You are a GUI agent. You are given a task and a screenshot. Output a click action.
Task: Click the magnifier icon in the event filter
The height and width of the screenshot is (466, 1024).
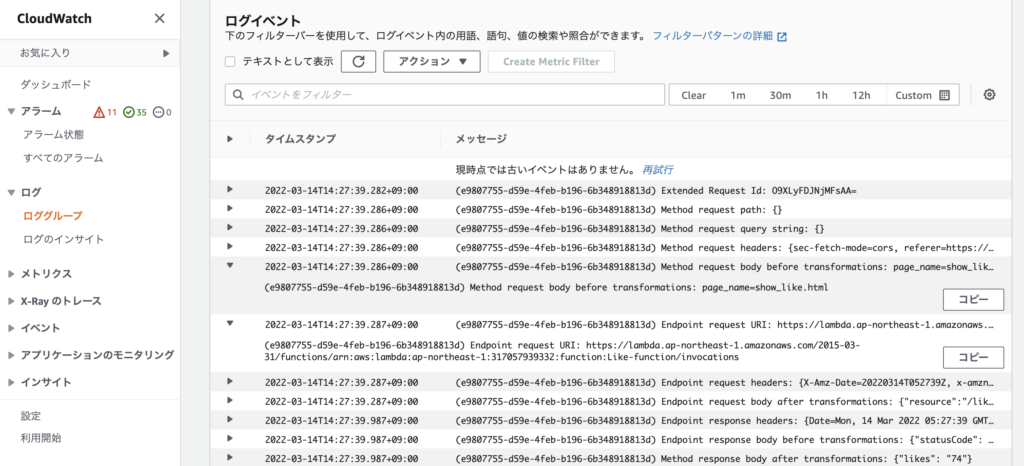coord(238,95)
